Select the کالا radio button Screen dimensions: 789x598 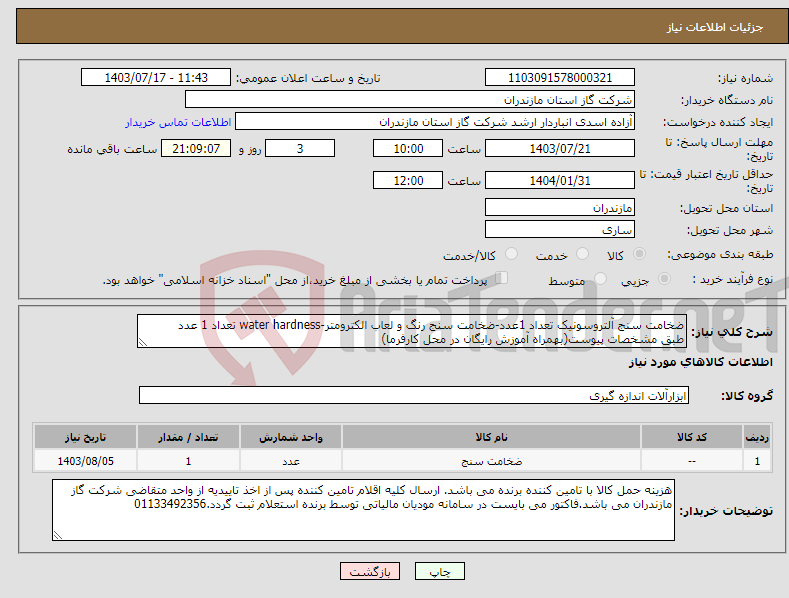coord(639,254)
